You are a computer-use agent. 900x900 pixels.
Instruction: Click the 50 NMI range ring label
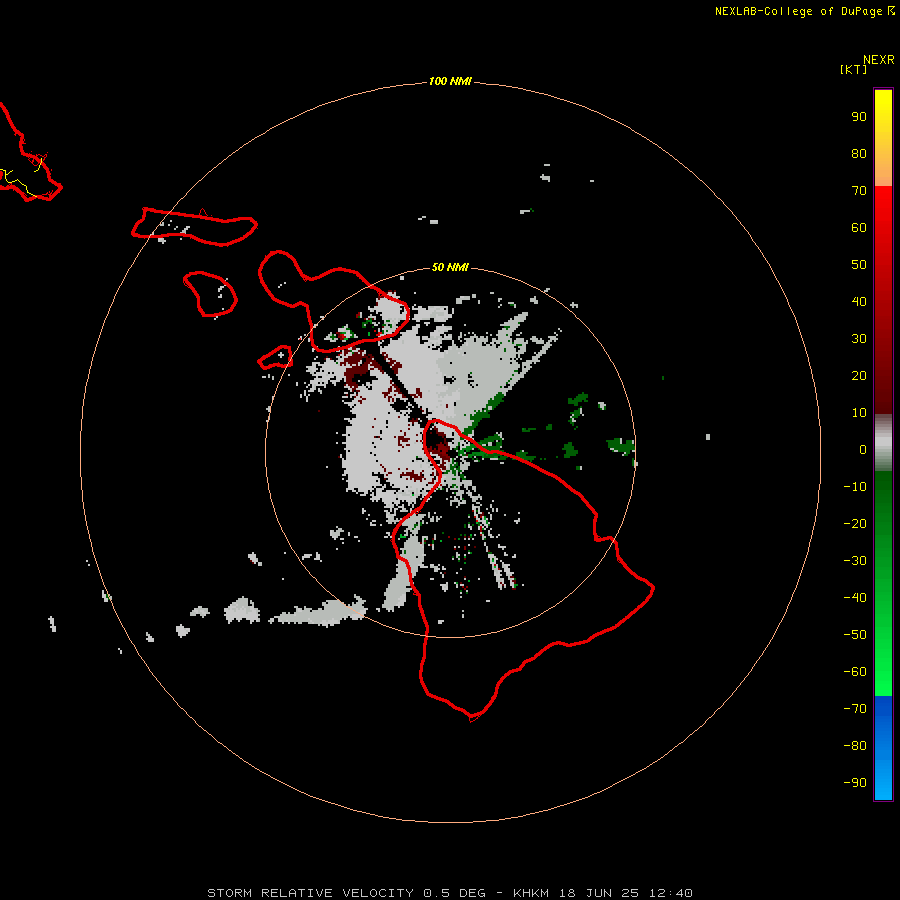pyautogui.click(x=450, y=267)
